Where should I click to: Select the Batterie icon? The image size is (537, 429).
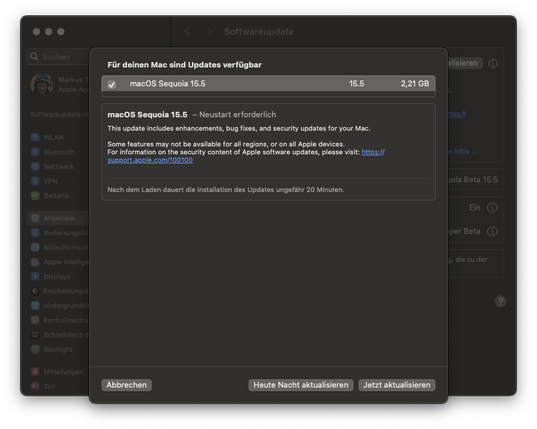(x=35, y=195)
